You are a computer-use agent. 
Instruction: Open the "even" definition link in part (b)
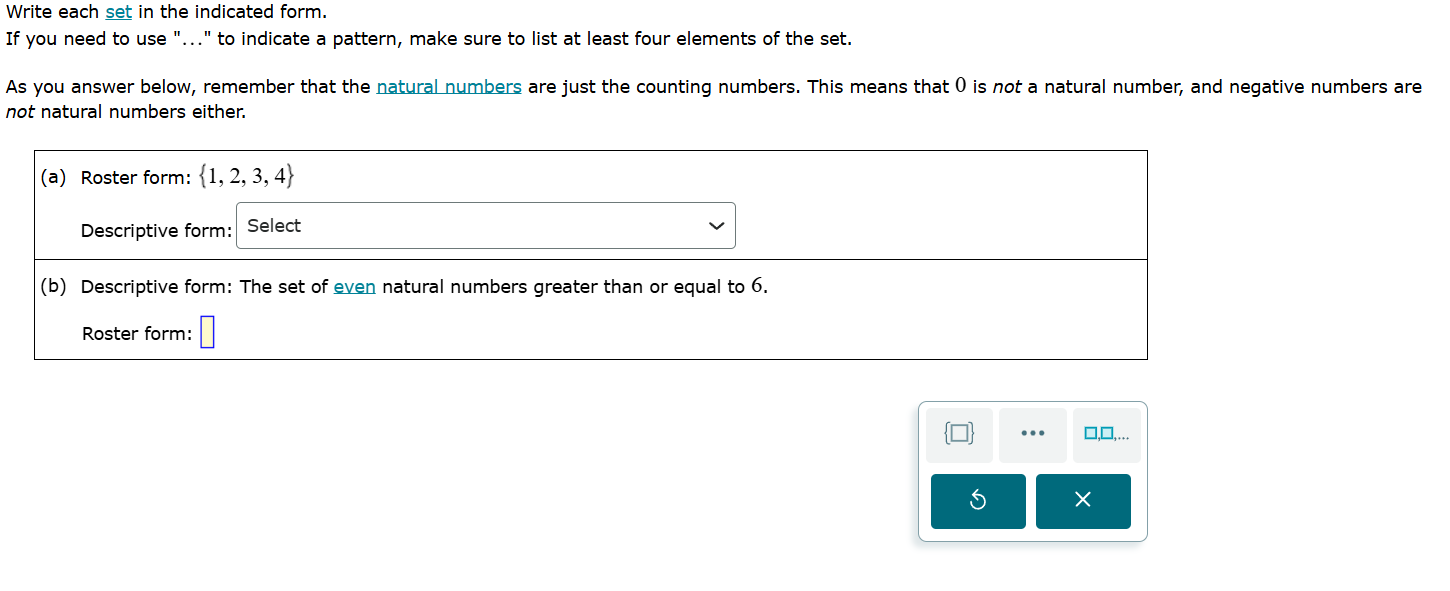coord(354,286)
